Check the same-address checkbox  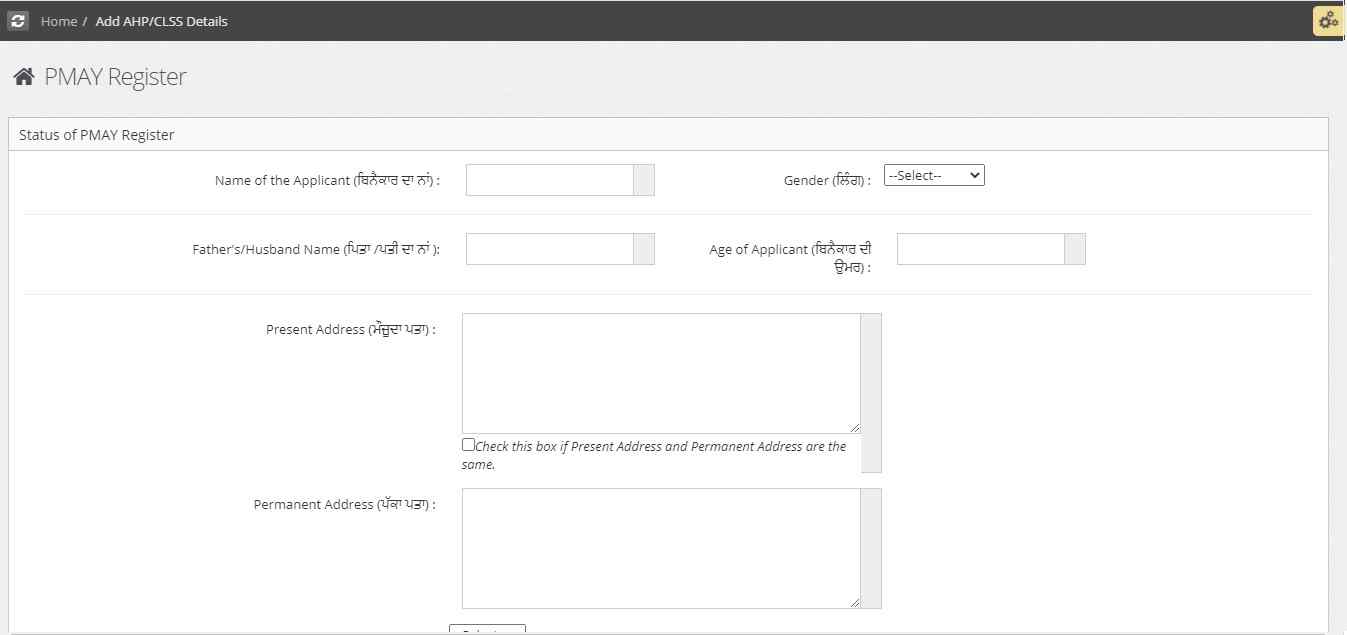tap(468, 445)
